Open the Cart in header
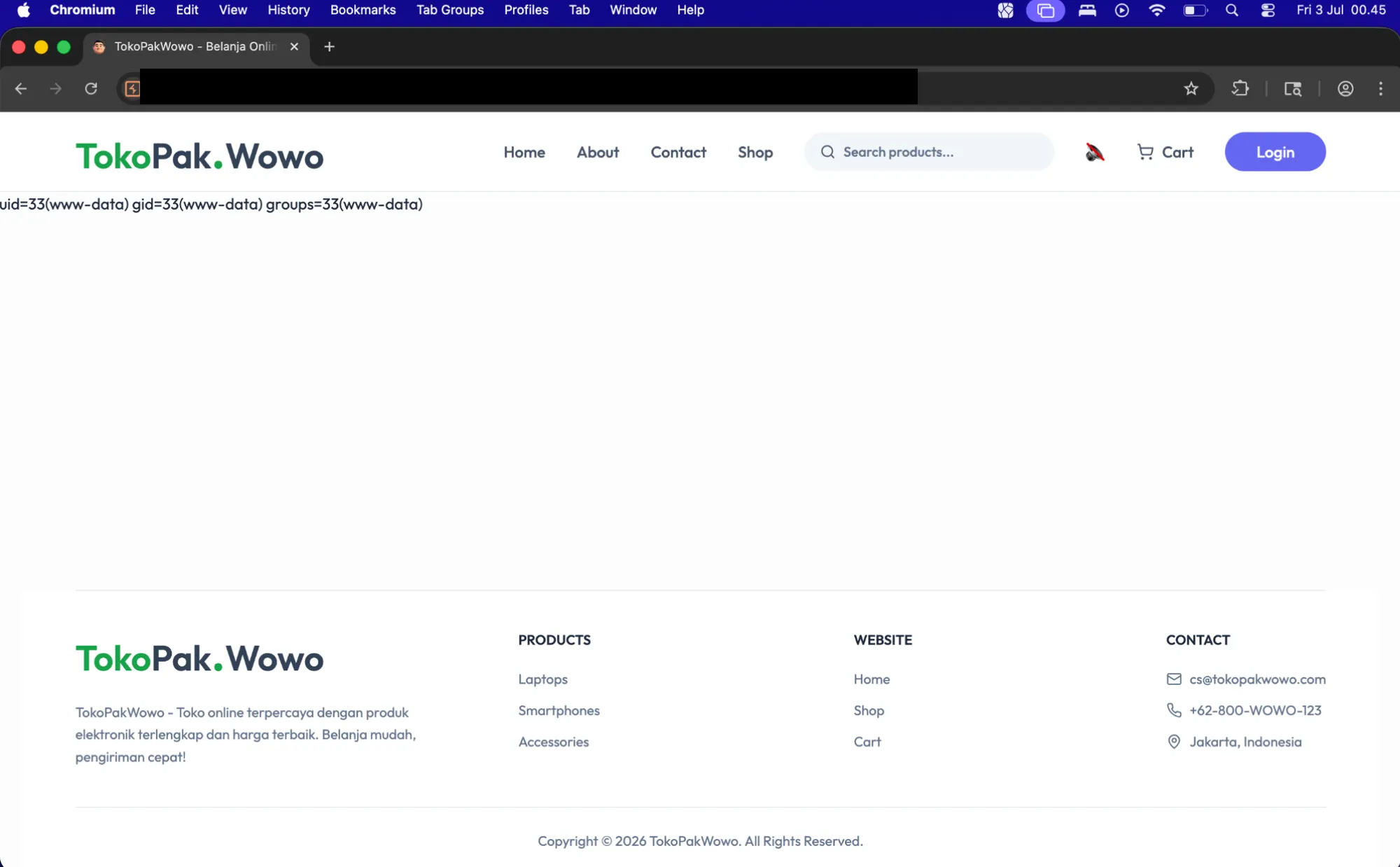The height and width of the screenshot is (867, 1400). (x=1165, y=152)
